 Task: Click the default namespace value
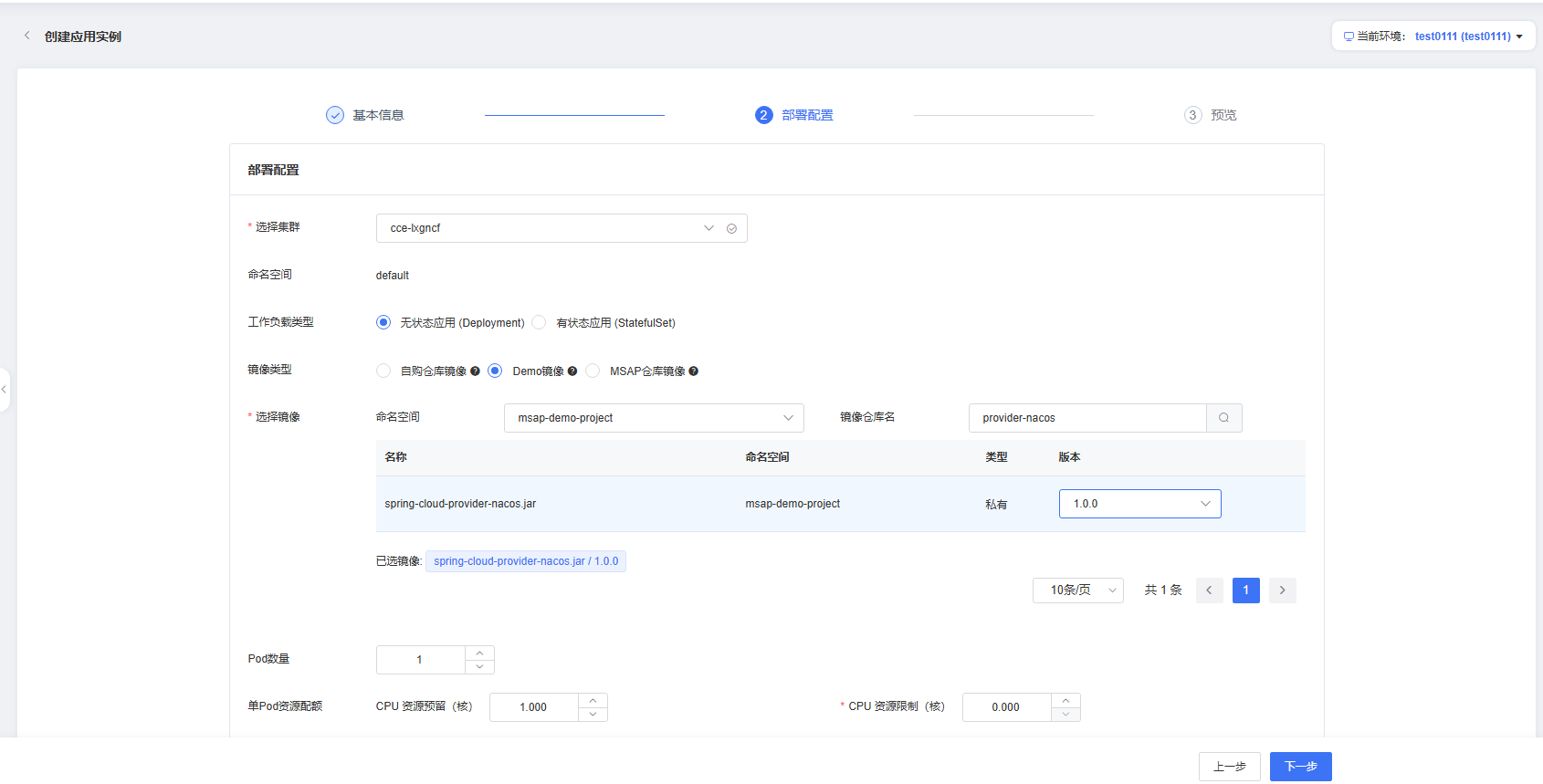(x=393, y=276)
